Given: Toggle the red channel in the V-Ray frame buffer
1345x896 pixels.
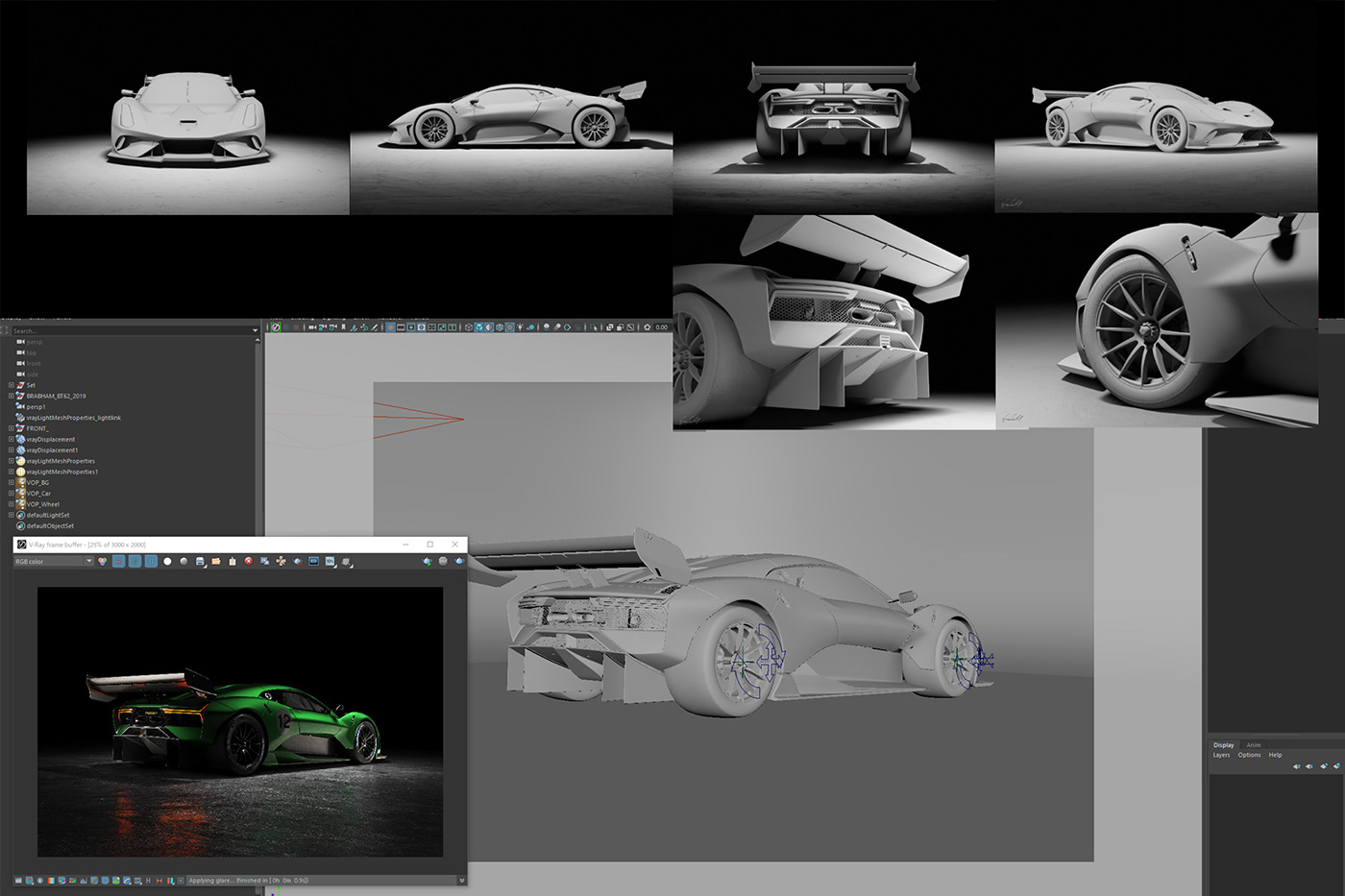Looking at the screenshot, I should [x=118, y=561].
